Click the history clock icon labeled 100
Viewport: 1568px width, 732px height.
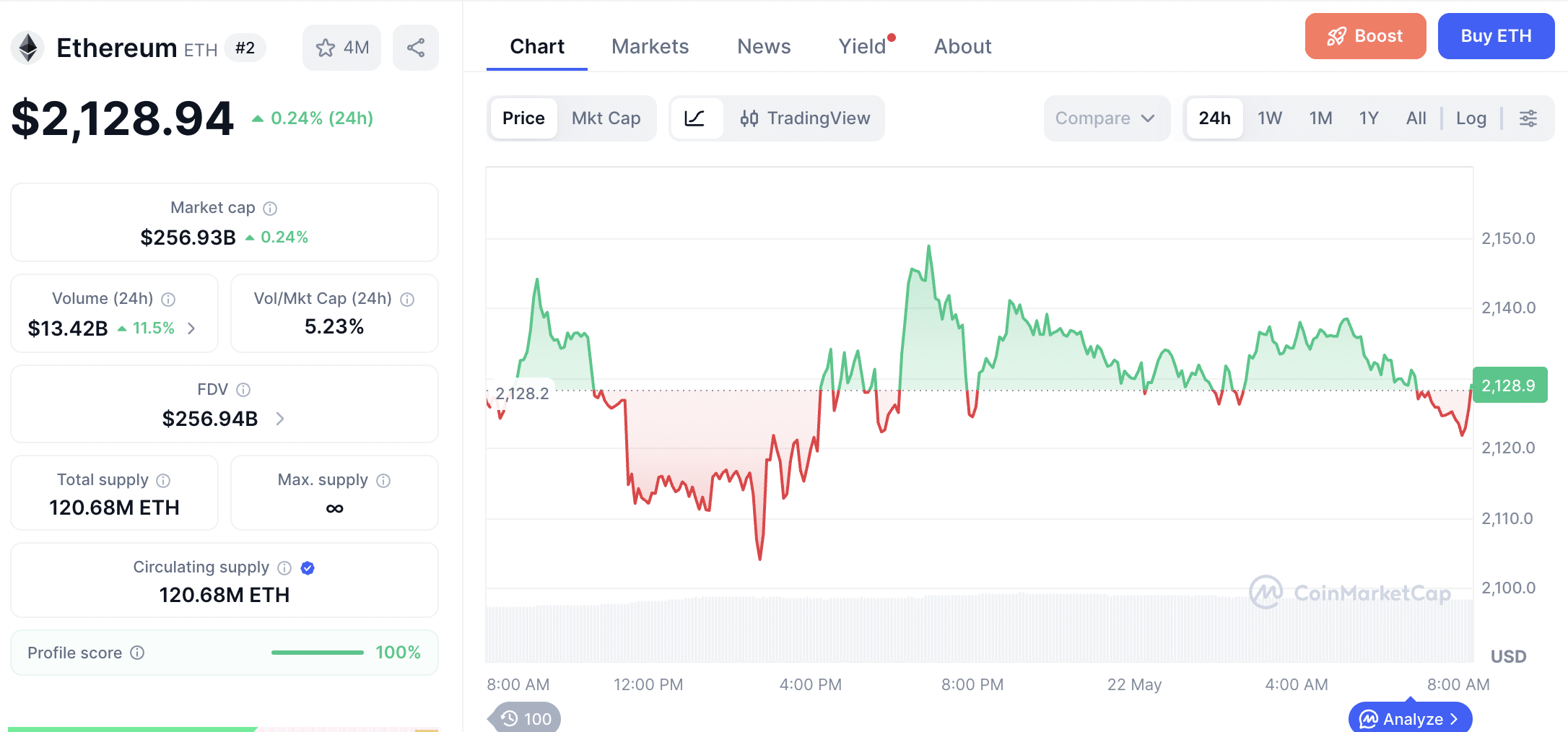(510, 718)
